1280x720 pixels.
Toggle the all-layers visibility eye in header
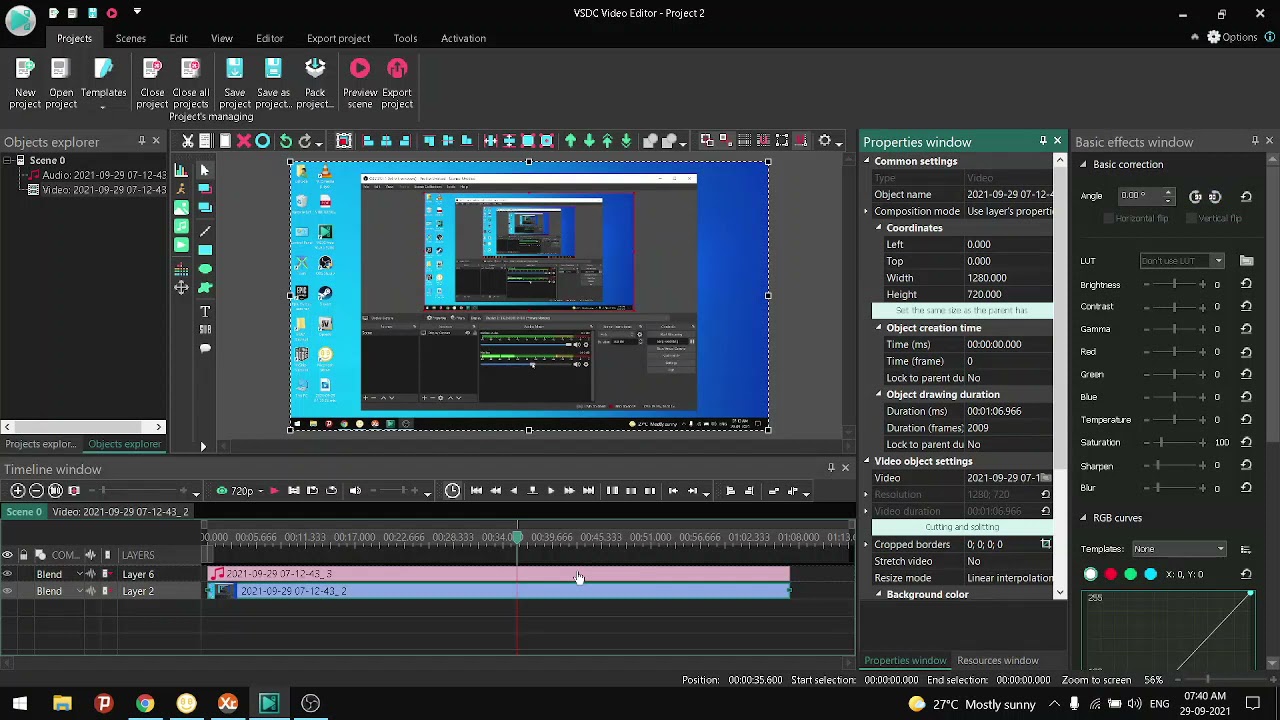tap(7, 555)
